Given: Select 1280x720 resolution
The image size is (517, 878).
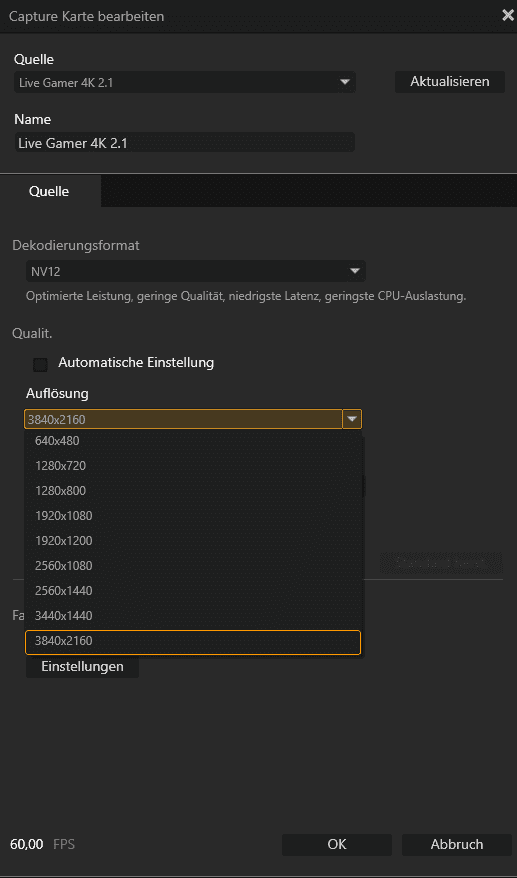Looking at the screenshot, I should (x=193, y=466).
